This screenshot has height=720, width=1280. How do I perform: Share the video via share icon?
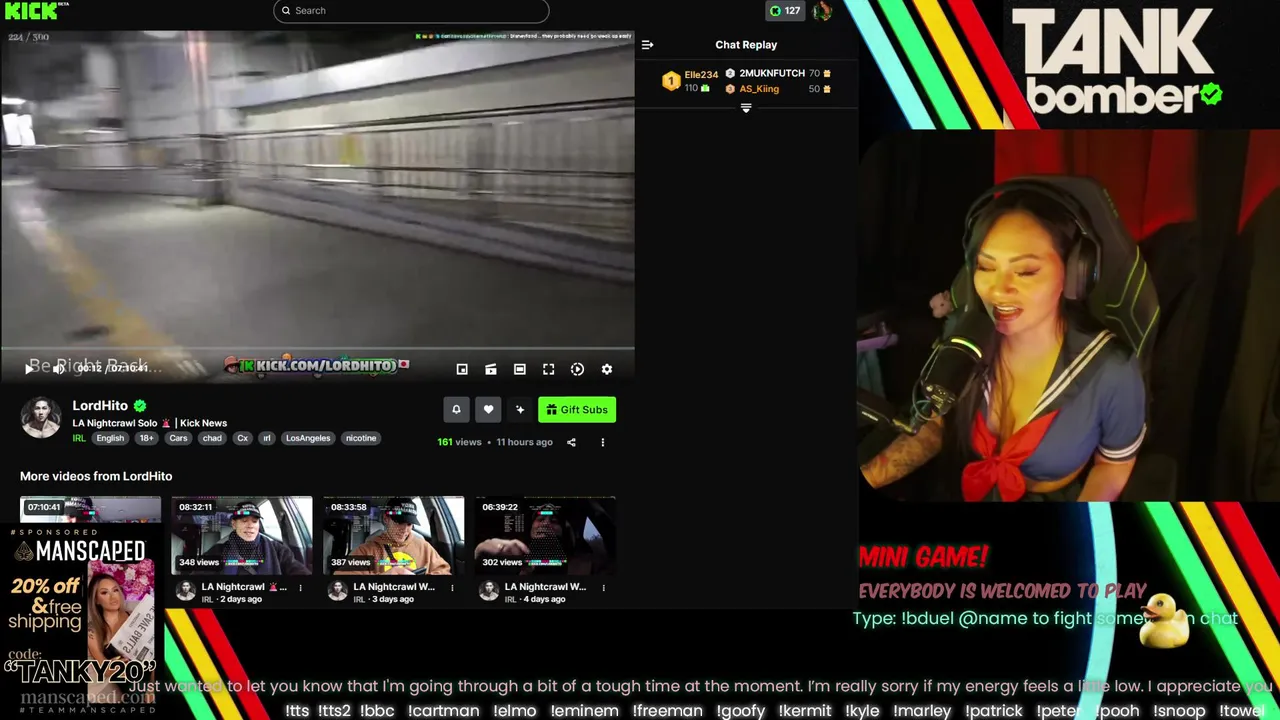point(571,442)
